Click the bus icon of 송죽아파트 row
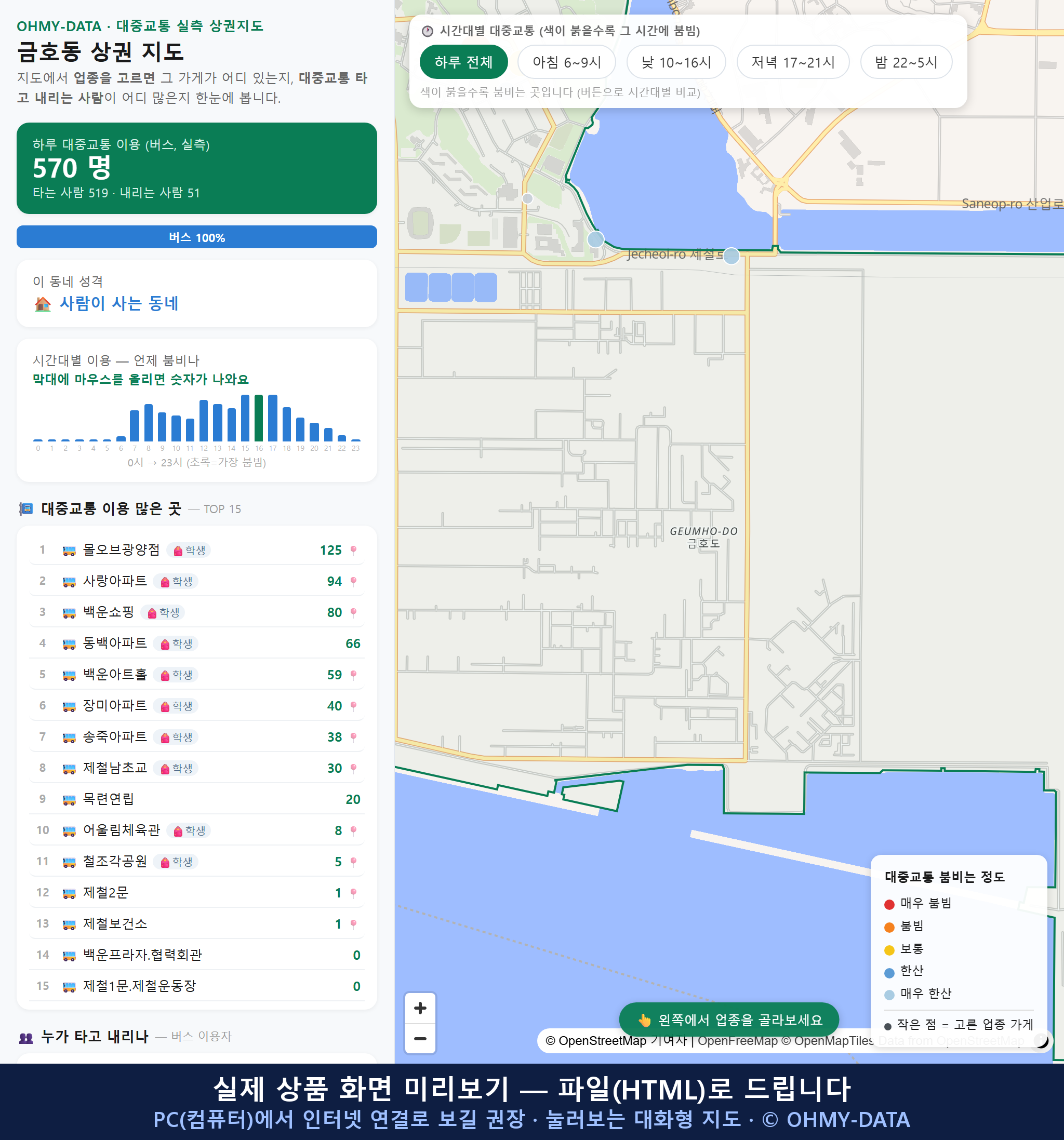The width and height of the screenshot is (1064, 1140). [69, 737]
